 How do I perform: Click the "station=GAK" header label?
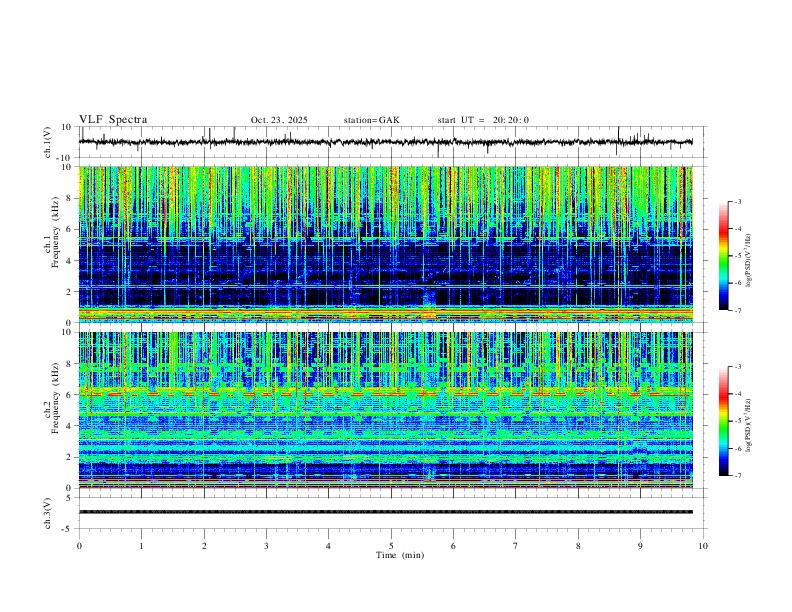(x=371, y=120)
